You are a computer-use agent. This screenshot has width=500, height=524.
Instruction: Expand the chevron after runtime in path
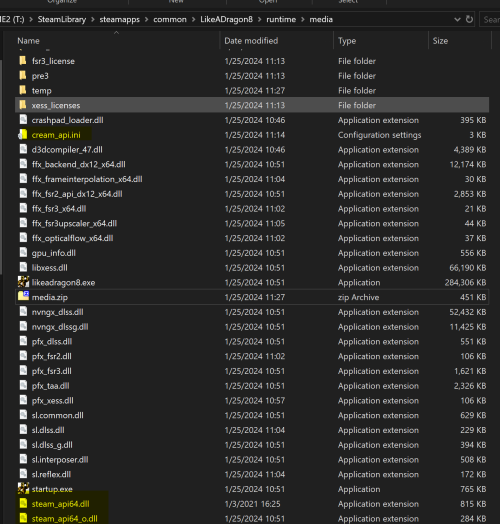(x=302, y=19)
